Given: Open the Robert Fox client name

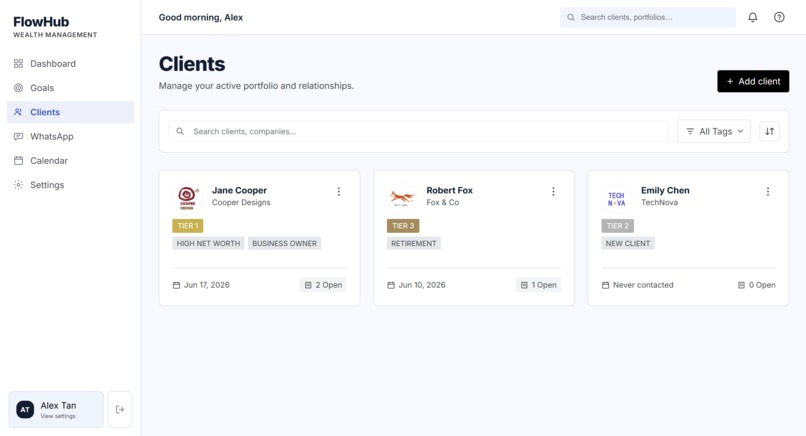Looking at the screenshot, I should coord(449,190).
